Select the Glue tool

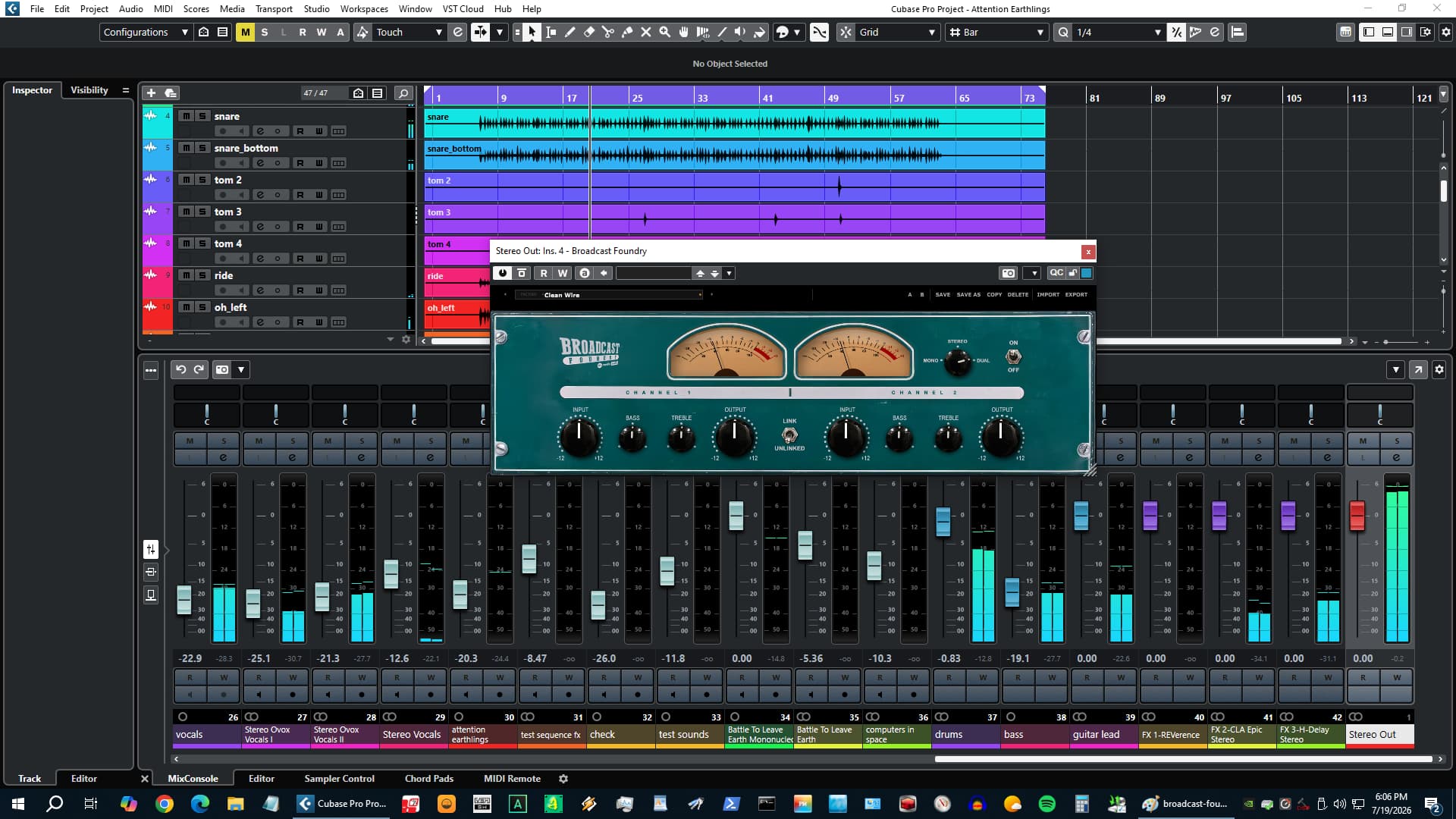point(627,32)
